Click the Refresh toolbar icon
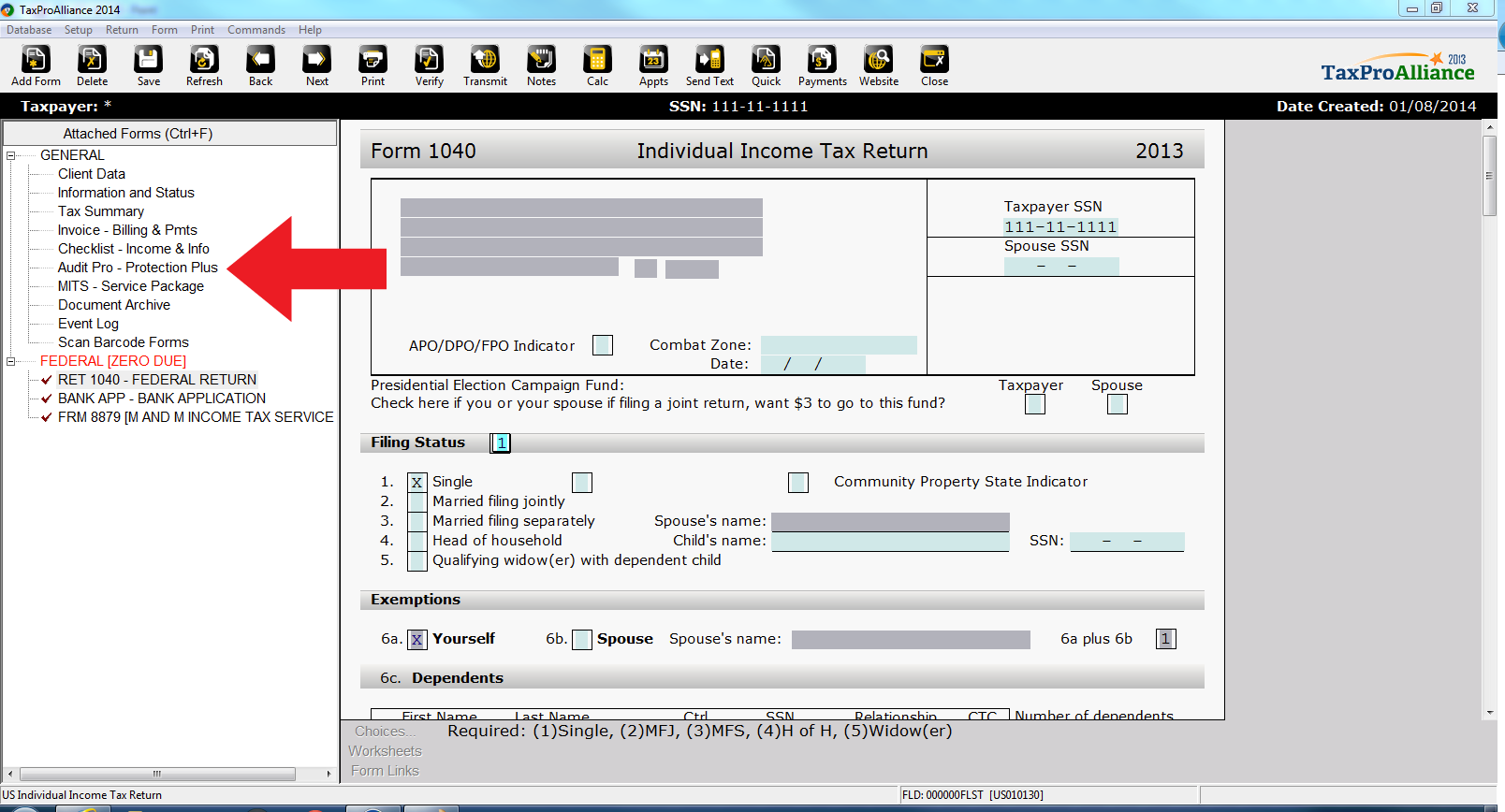Screen dimensions: 1505x812 coord(204,66)
